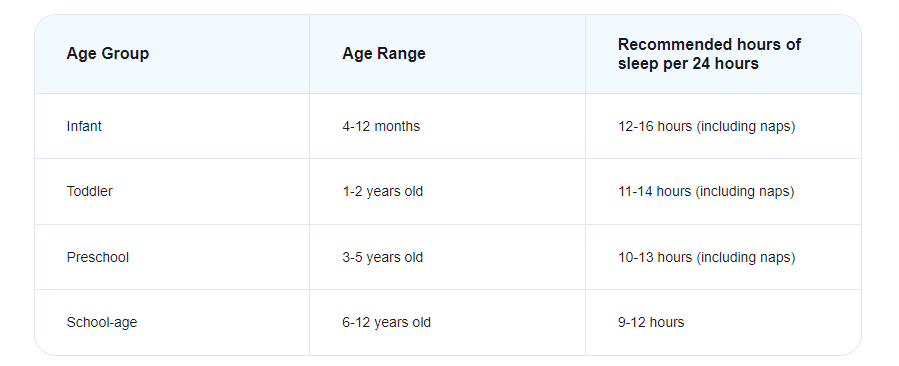Click the 12-16 hours (including naps) cell

pyautogui.click(x=723, y=126)
